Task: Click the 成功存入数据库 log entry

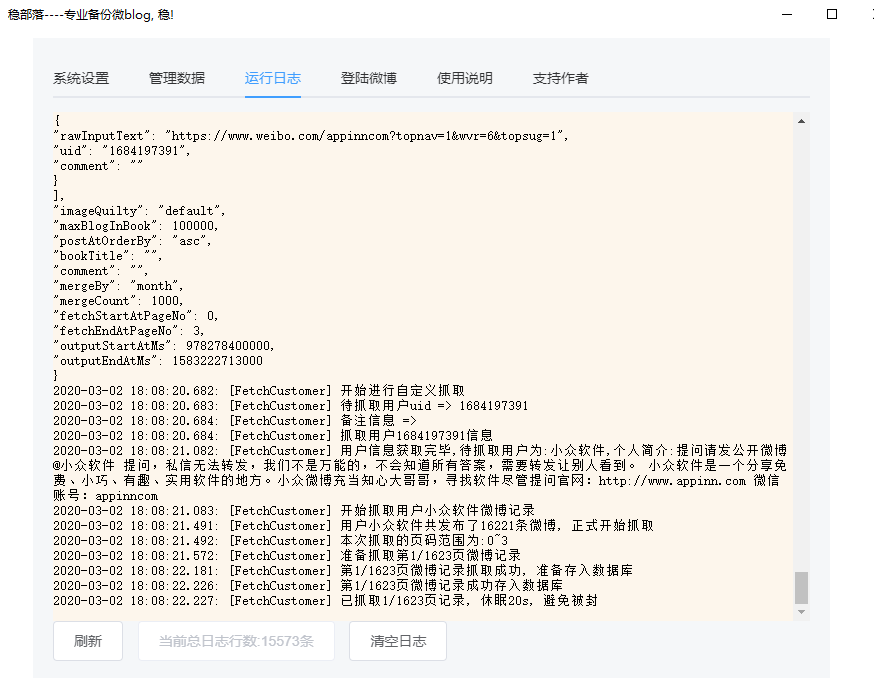Action: [308, 586]
